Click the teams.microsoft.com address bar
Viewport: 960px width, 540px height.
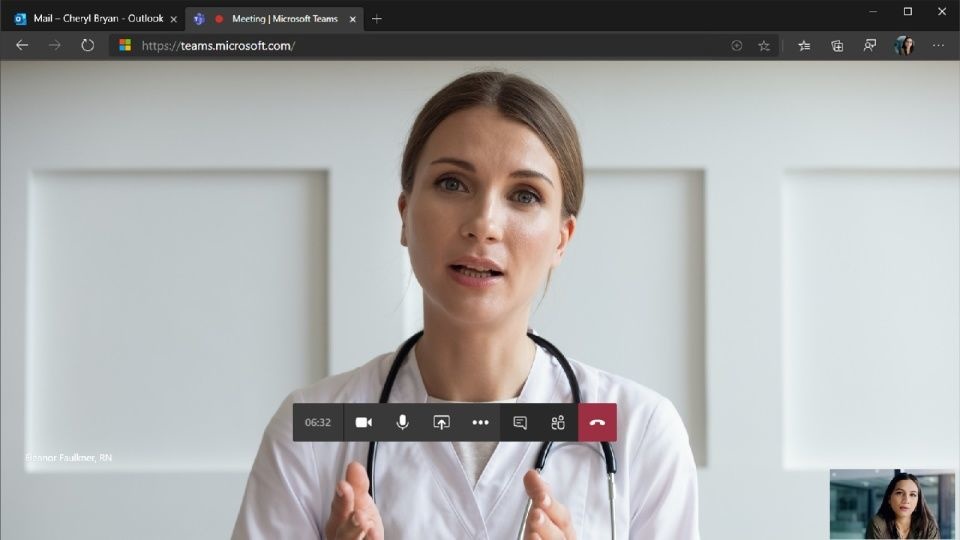pyautogui.click(x=400, y=45)
